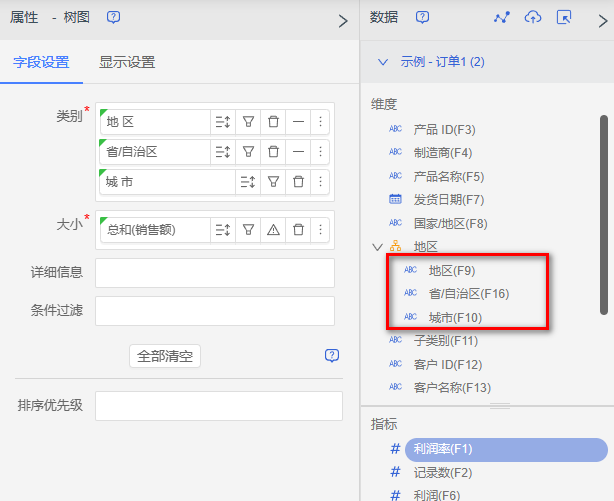Collapse the 属性 properties panel with arrow

tap(343, 20)
